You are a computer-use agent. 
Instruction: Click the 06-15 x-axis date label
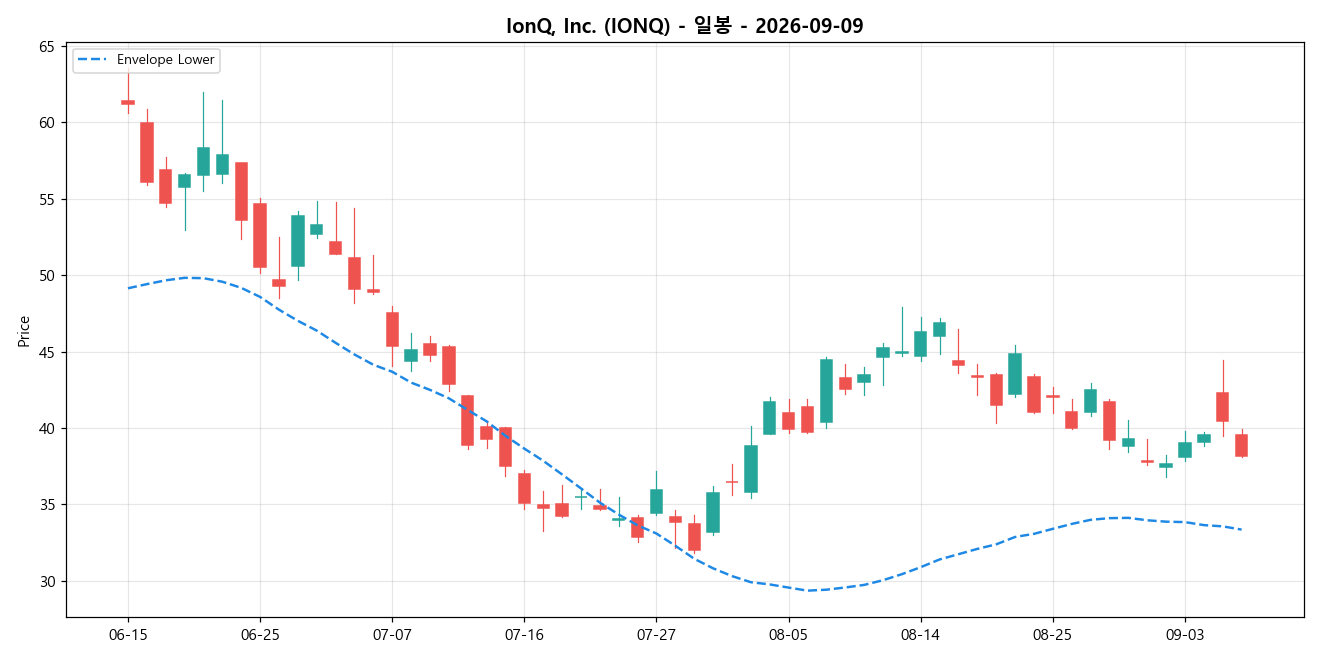click(x=128, y=635)
